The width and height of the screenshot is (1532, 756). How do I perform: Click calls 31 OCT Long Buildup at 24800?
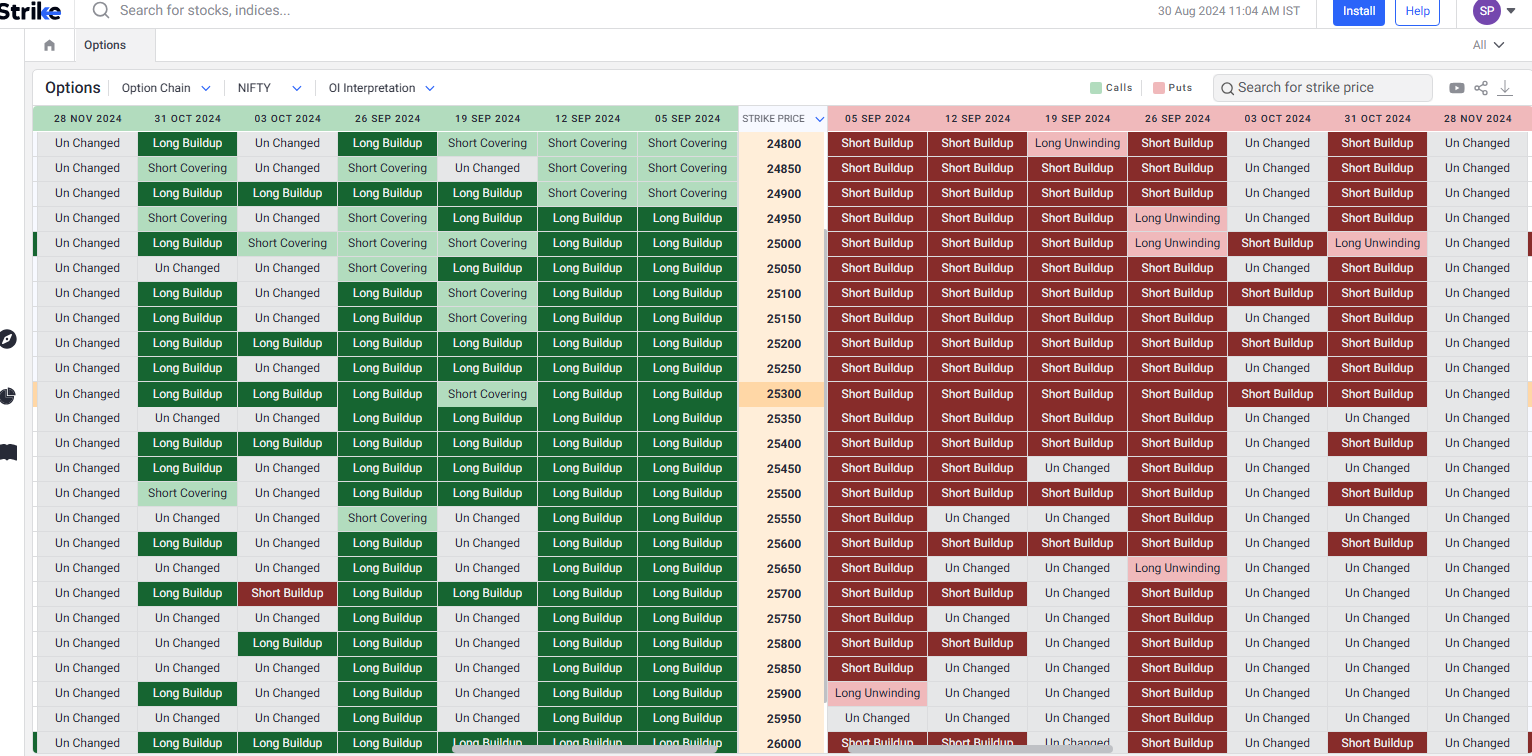[188, 143]
